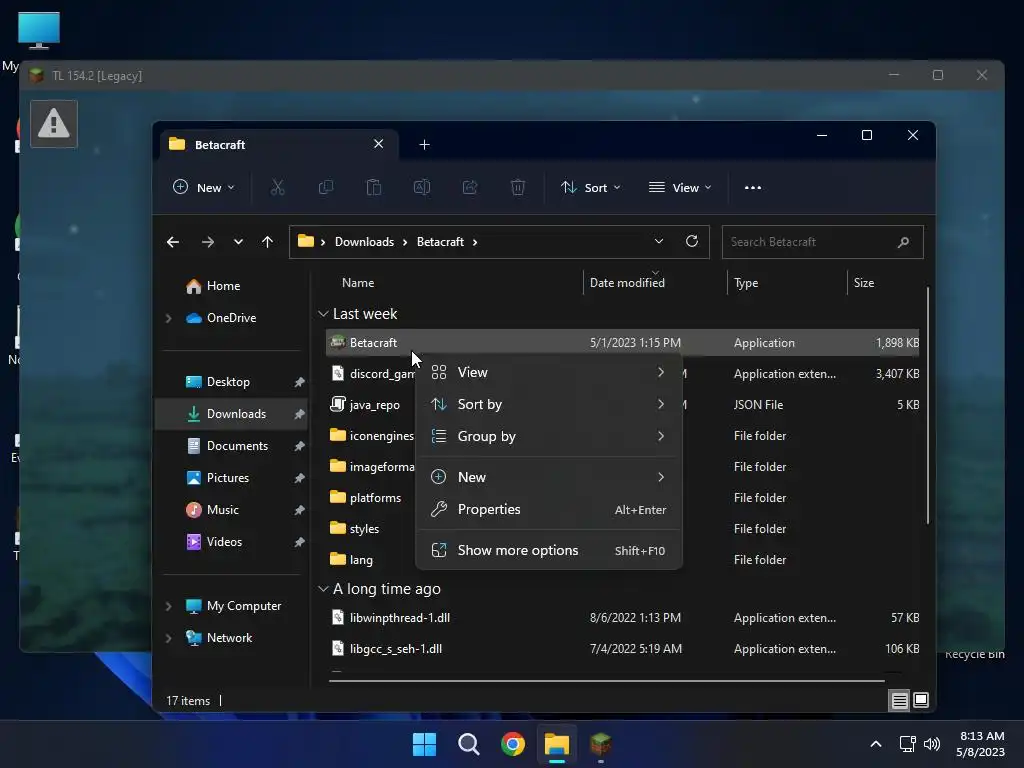Sort by the Size column header
Viewport: 1024px width, 768px height.
point(863,283)
